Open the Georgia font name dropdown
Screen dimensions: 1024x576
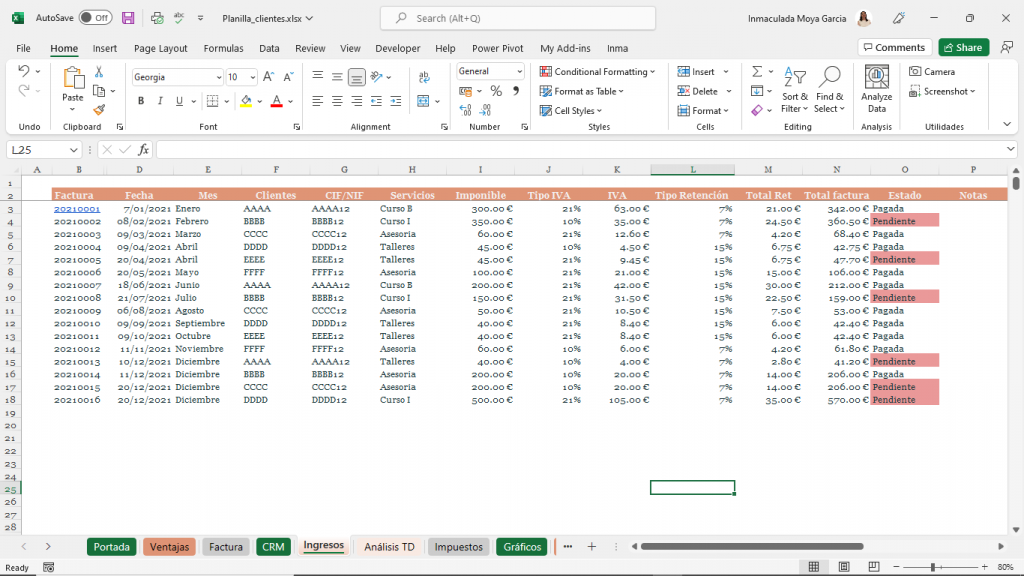tap(219, 76)
